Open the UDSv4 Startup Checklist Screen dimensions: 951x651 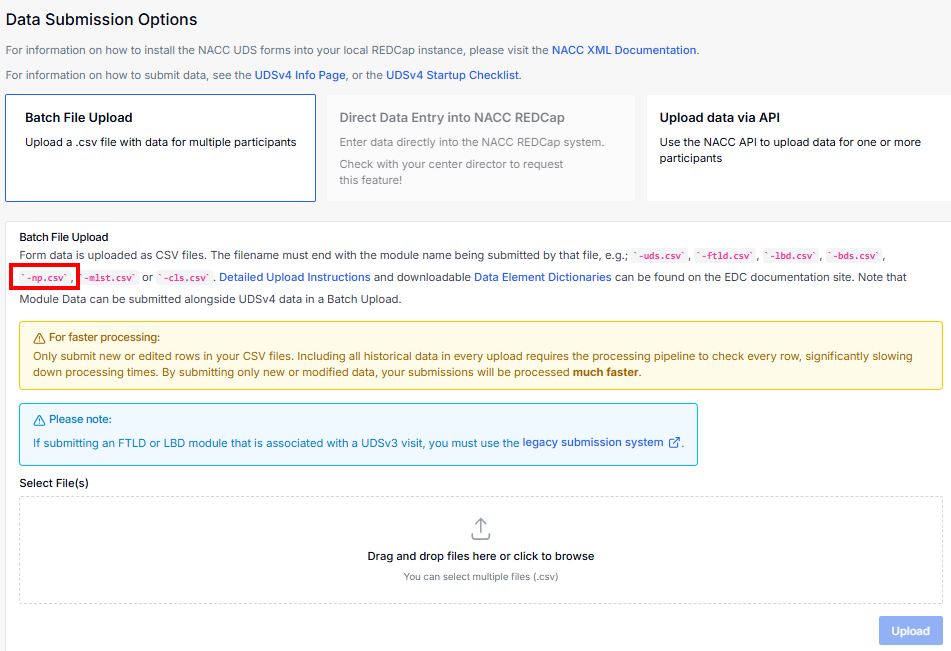453,74
